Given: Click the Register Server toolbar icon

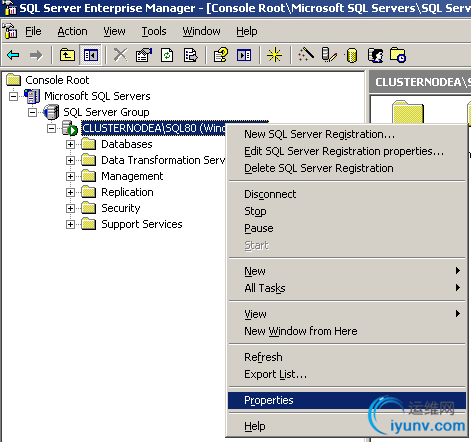Looking at the screenshot, I should coord(329,55).
